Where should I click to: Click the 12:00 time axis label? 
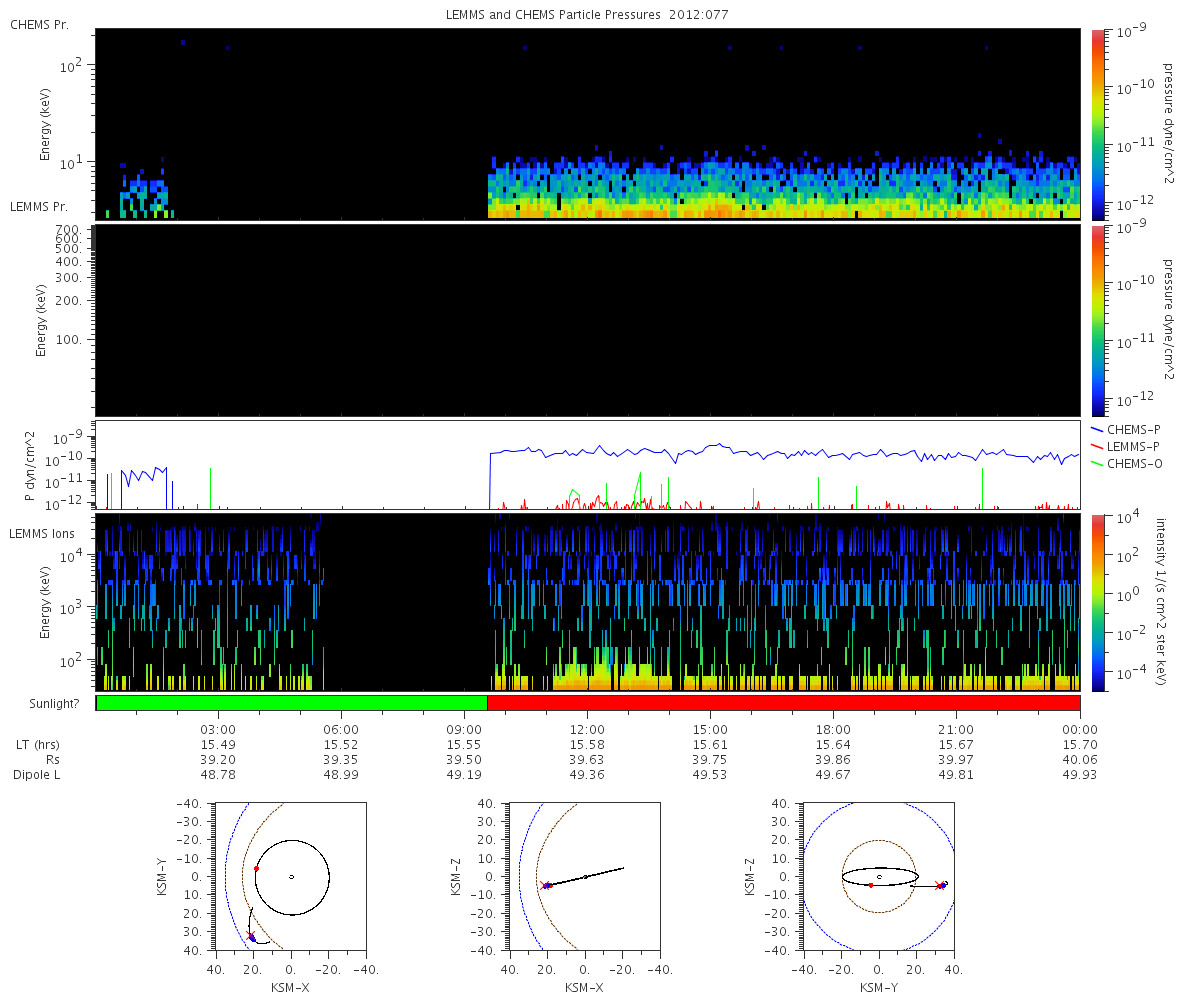coord(587,730)
